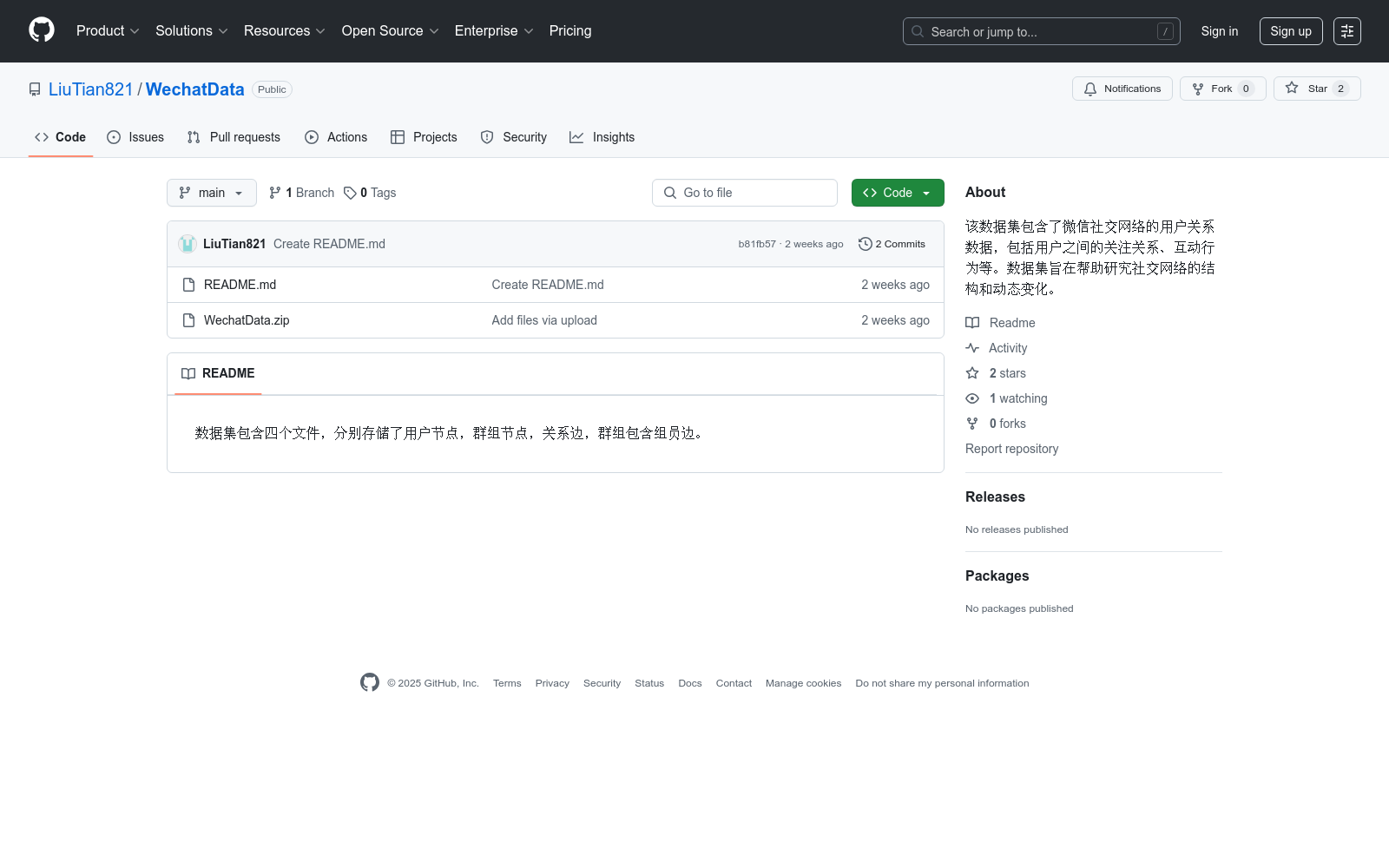Open the LiuTian821 owner link

point(90,89)
